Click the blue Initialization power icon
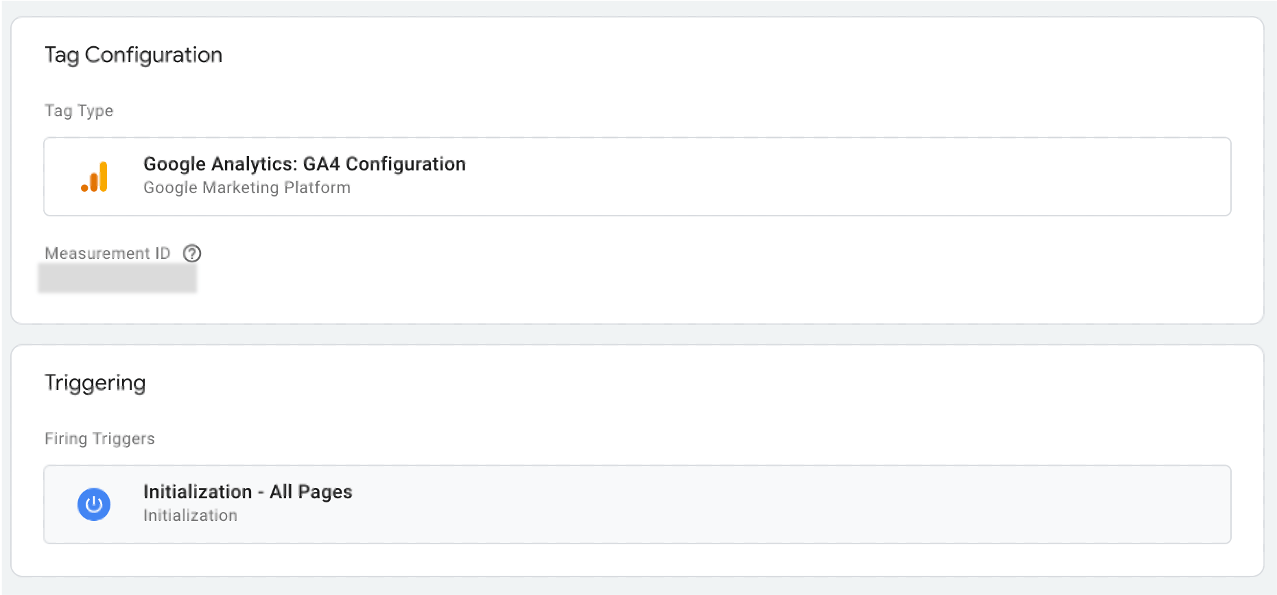1277x595 pixels. pyautogui.click(x=94, y=504)
